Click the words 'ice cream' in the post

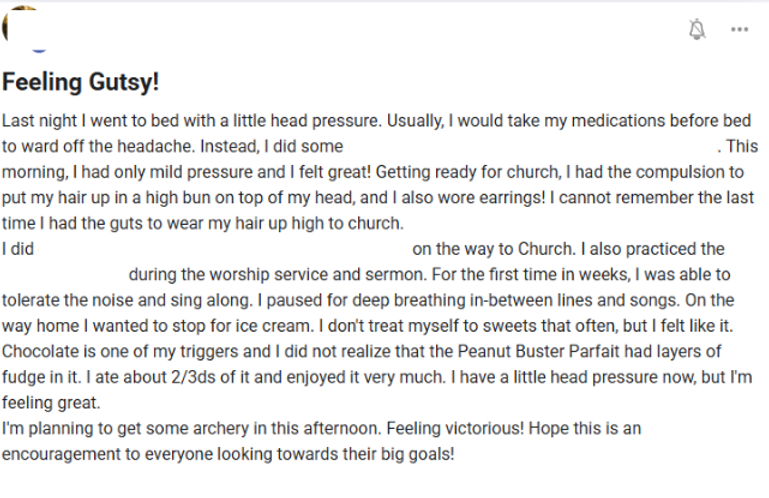[x=273, y=326]
